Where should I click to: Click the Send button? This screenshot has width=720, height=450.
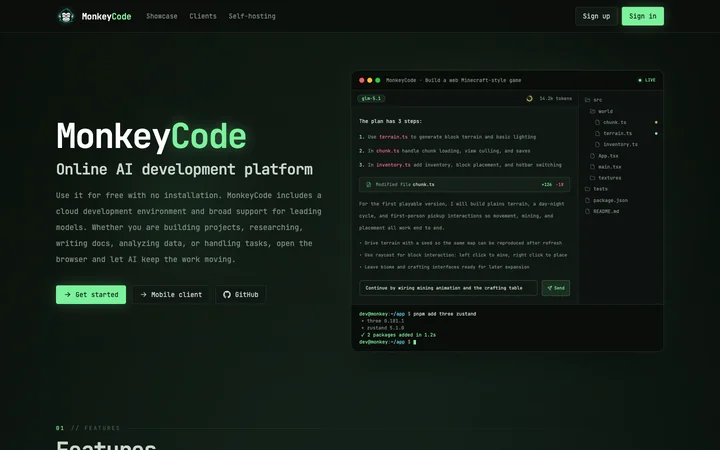[x=556, y=288]
